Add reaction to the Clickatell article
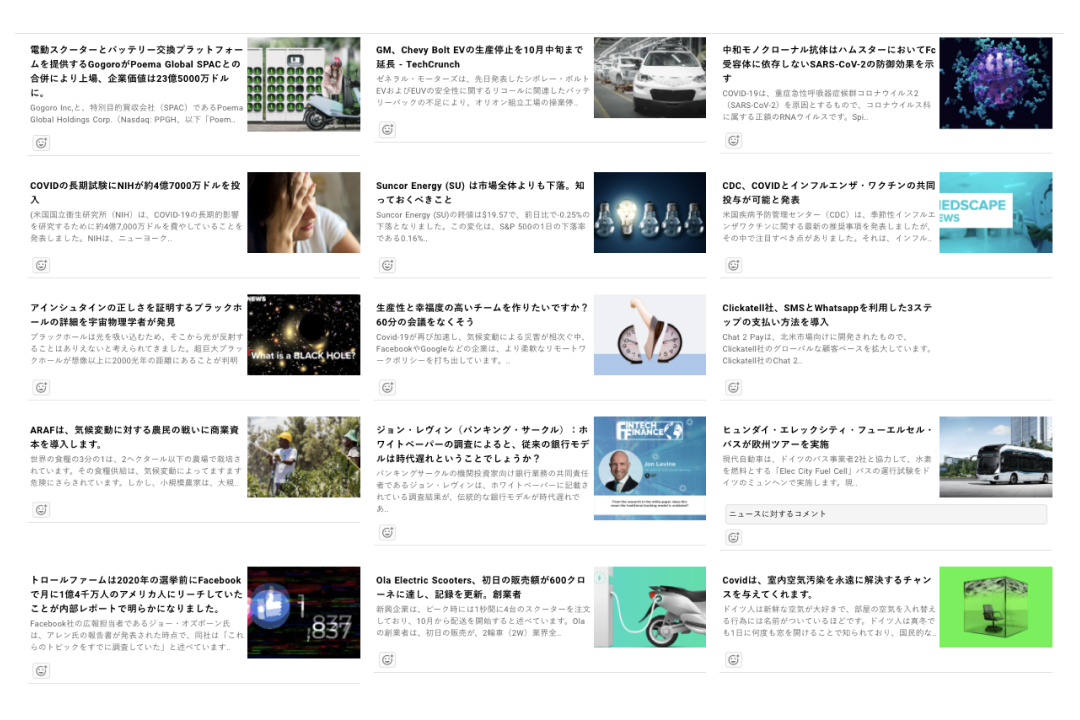Screen dimensions: 1080x720 733,387
